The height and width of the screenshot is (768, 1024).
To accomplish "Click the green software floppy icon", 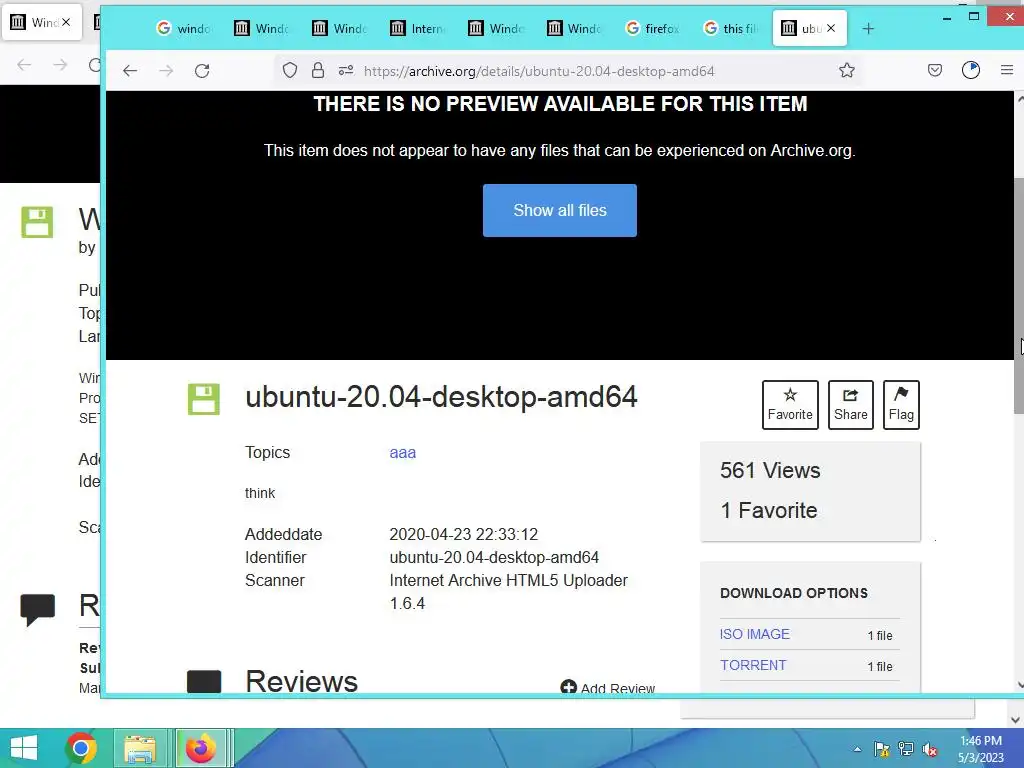I will (x=204, y=399).
